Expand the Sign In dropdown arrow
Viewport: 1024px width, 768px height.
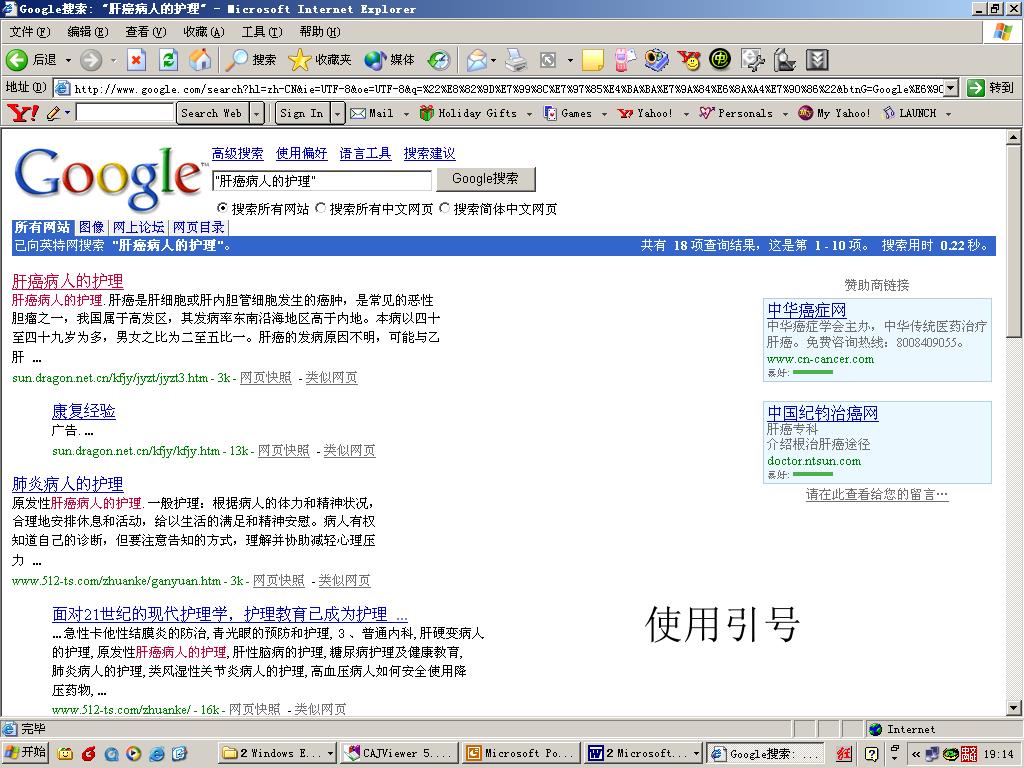pos(337,113)
